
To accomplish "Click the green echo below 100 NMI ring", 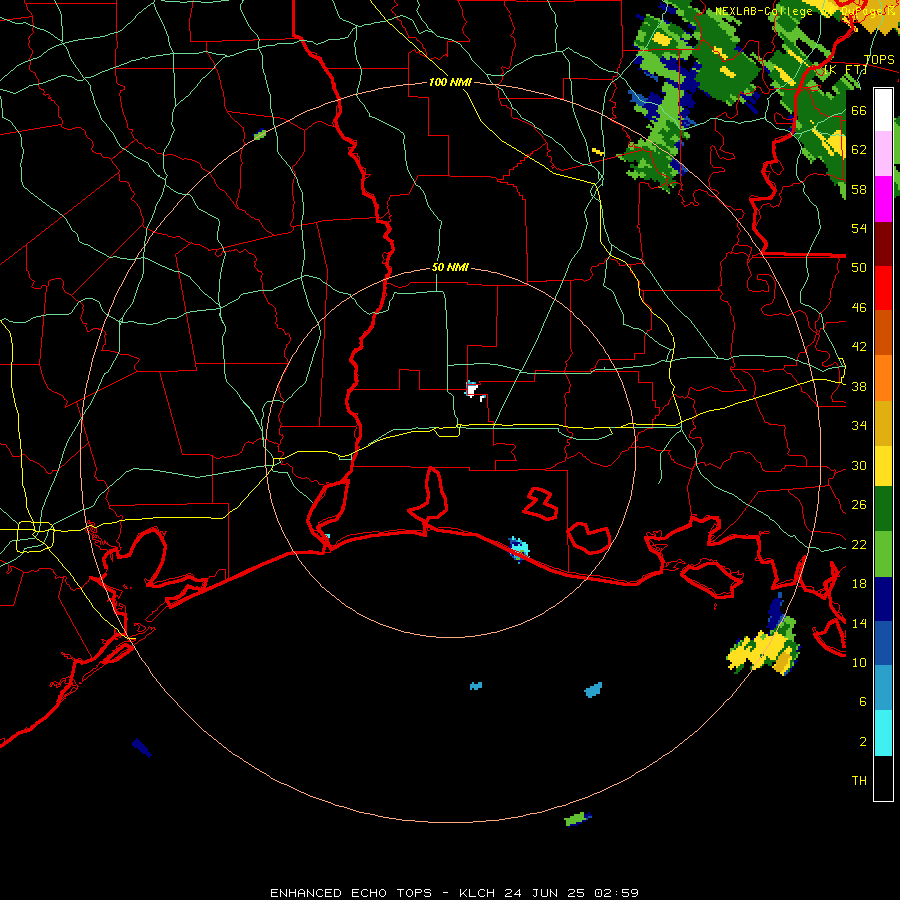I will pos(577,818).
